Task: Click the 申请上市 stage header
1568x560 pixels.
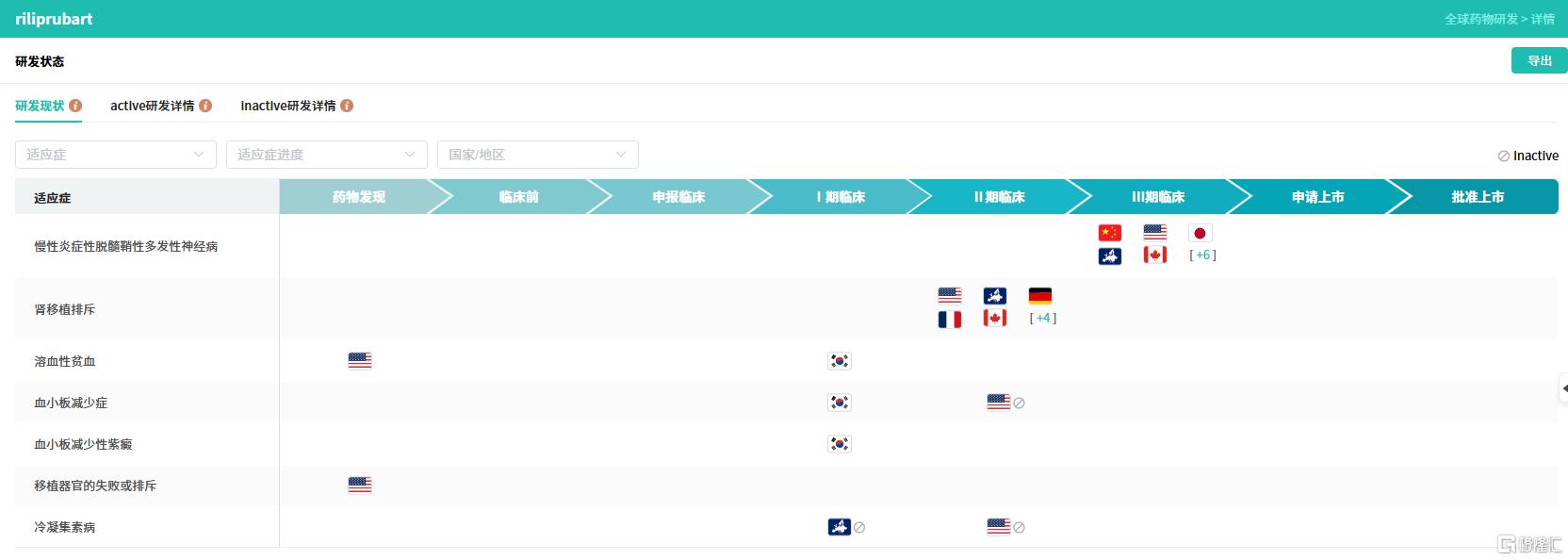Action: tap(1318, 197)
